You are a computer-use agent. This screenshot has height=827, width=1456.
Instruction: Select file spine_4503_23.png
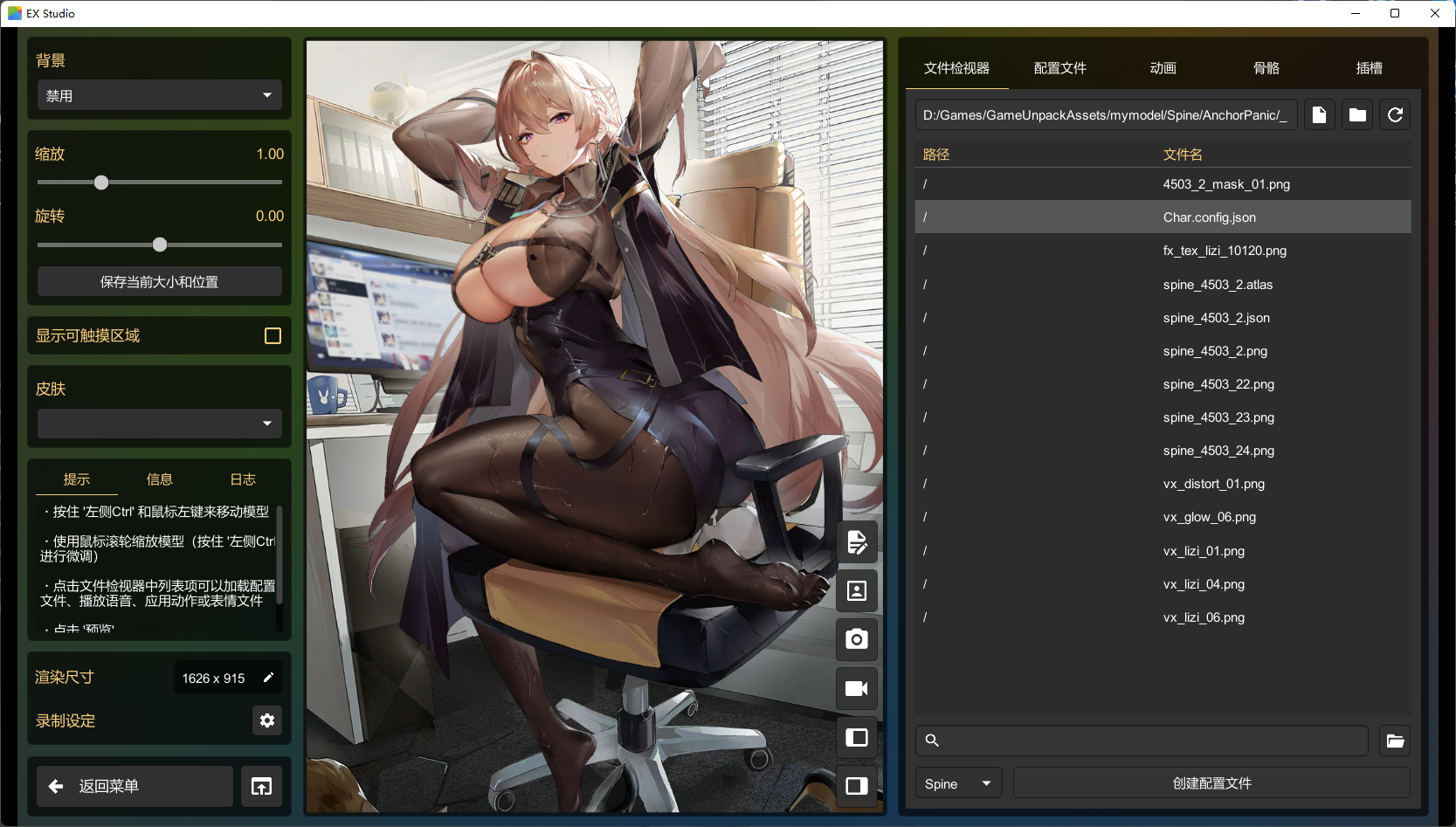[x=1163, y=417]
